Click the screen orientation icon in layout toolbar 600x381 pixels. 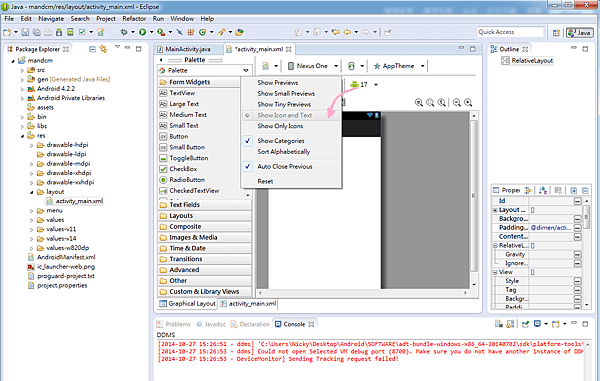(x=351, y=66)
